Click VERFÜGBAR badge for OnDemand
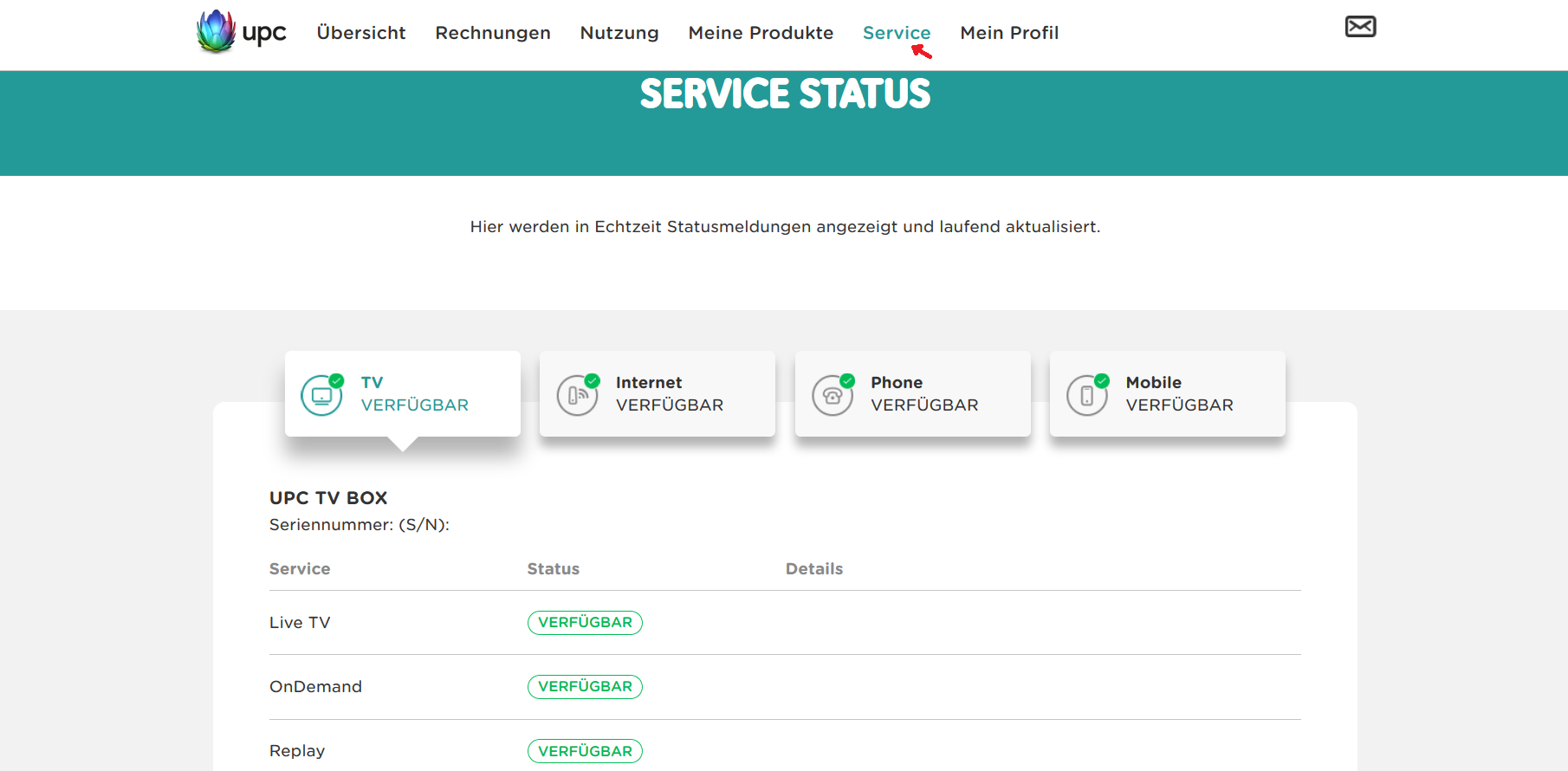The height and width of the screenshot is (771, 1568). [x=585, y=687]
